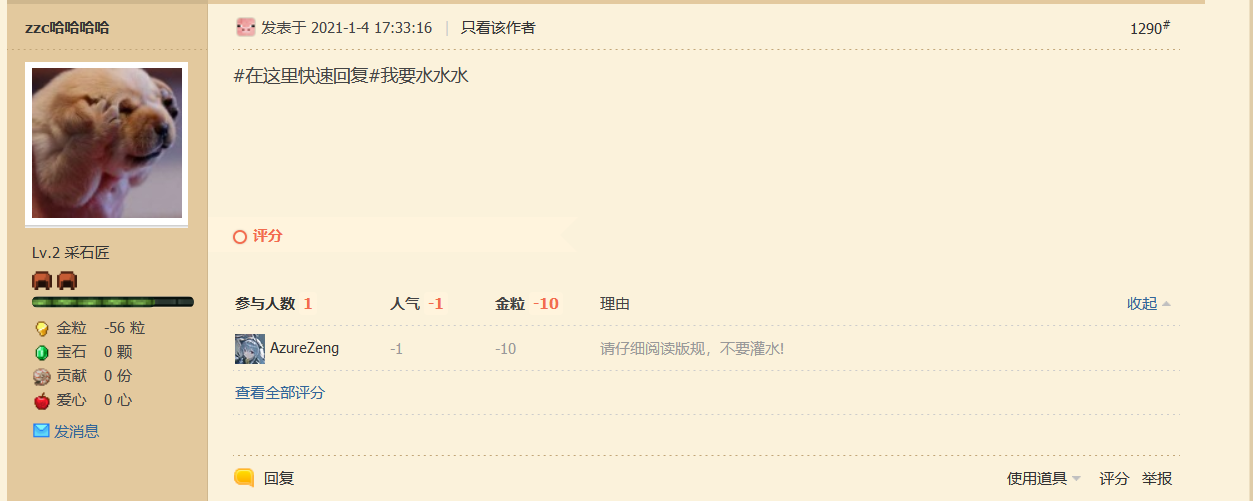
Task: Click the gold nugget icon next to 金粒
Action: coord(42,328)
